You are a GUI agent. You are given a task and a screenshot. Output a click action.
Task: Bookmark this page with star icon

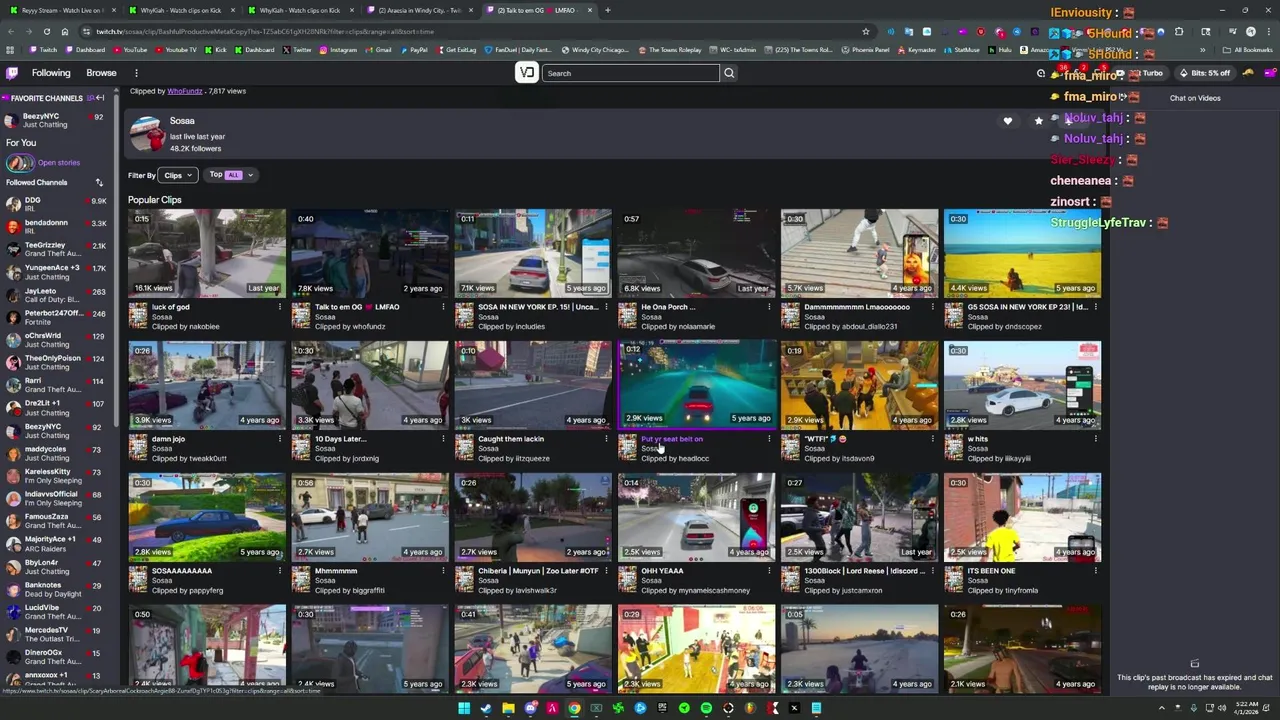(x=866, y=31)
